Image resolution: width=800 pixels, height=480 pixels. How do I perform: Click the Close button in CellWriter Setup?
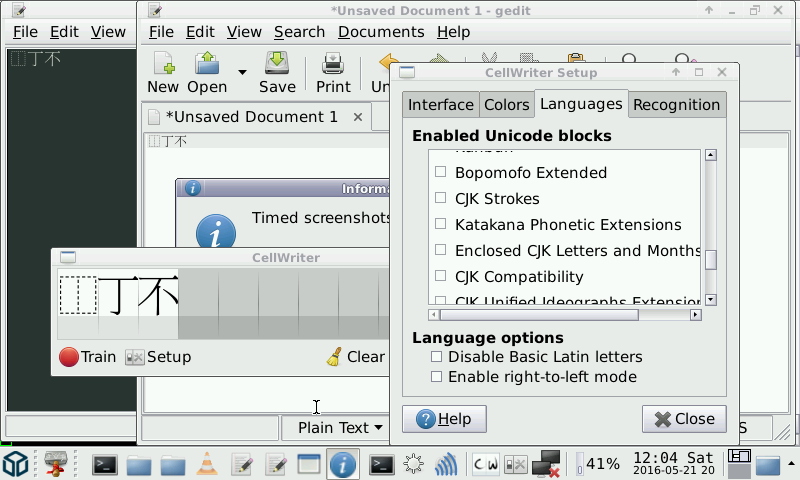tap(684, 419)
